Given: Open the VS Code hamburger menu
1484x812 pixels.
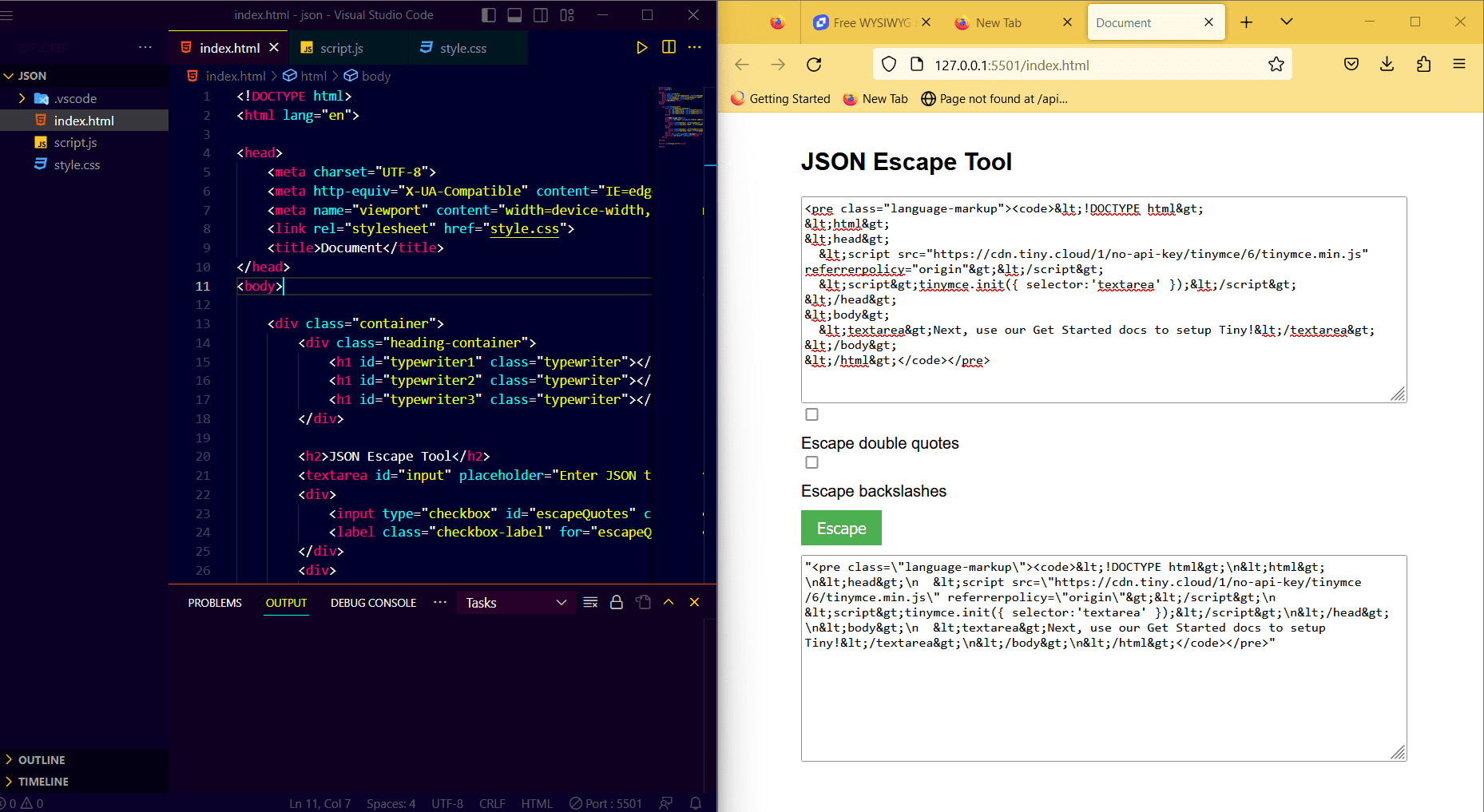Looking at the screenshot, I should coord(7,15).
